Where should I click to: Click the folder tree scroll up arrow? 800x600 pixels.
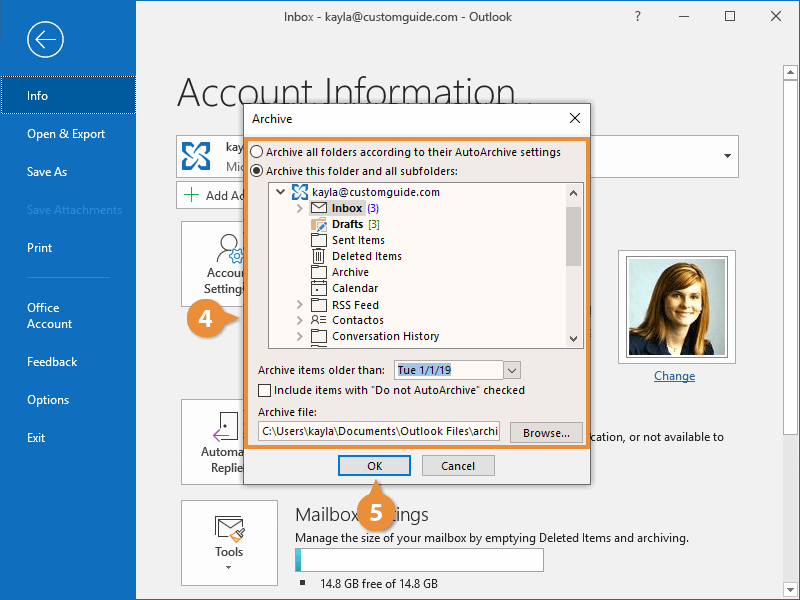tap(573, 193)
